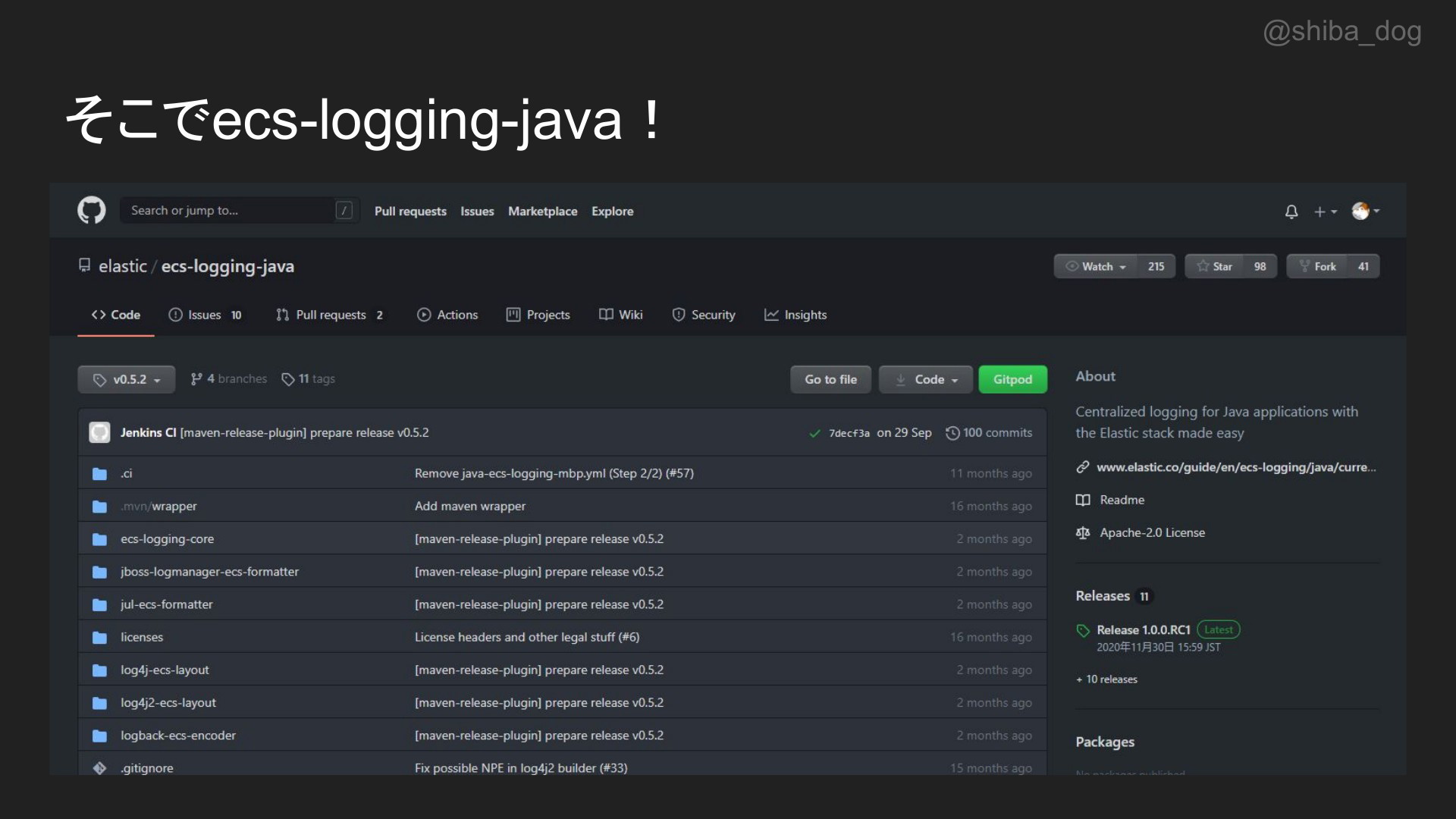Image resolution: width=1456 pixels, height=819 pixels.
Task: Open the jboss-logmanager-ecs-formatter folder
Action: click(209, 571)
